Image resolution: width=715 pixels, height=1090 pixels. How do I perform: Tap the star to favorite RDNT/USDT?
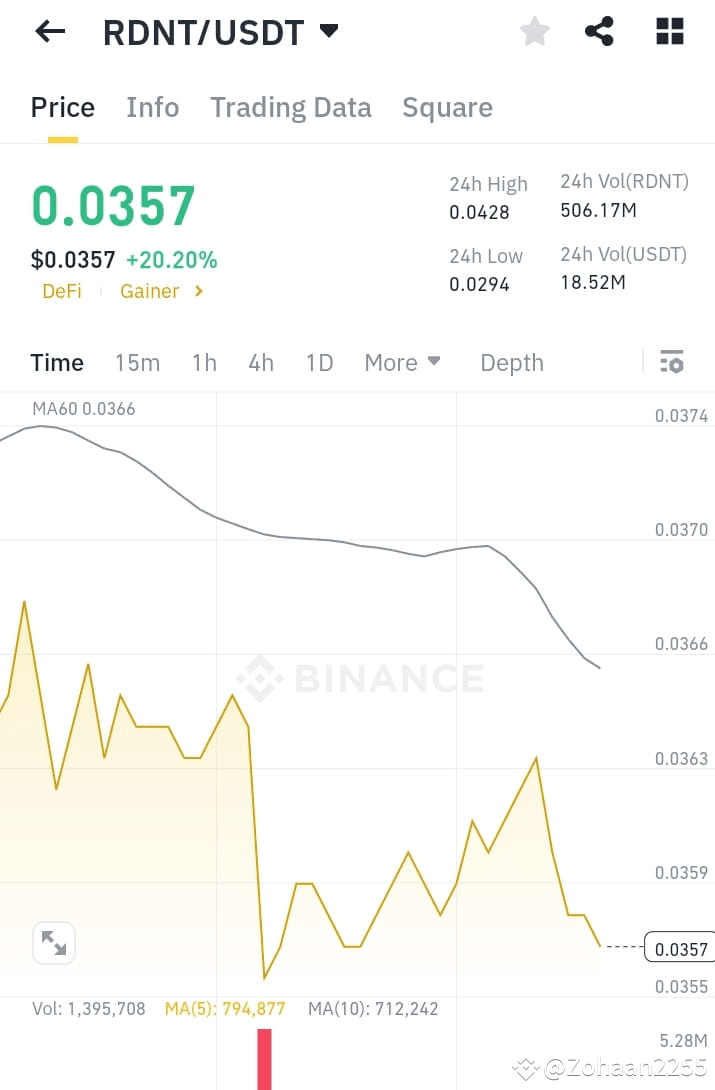[534, 31]
